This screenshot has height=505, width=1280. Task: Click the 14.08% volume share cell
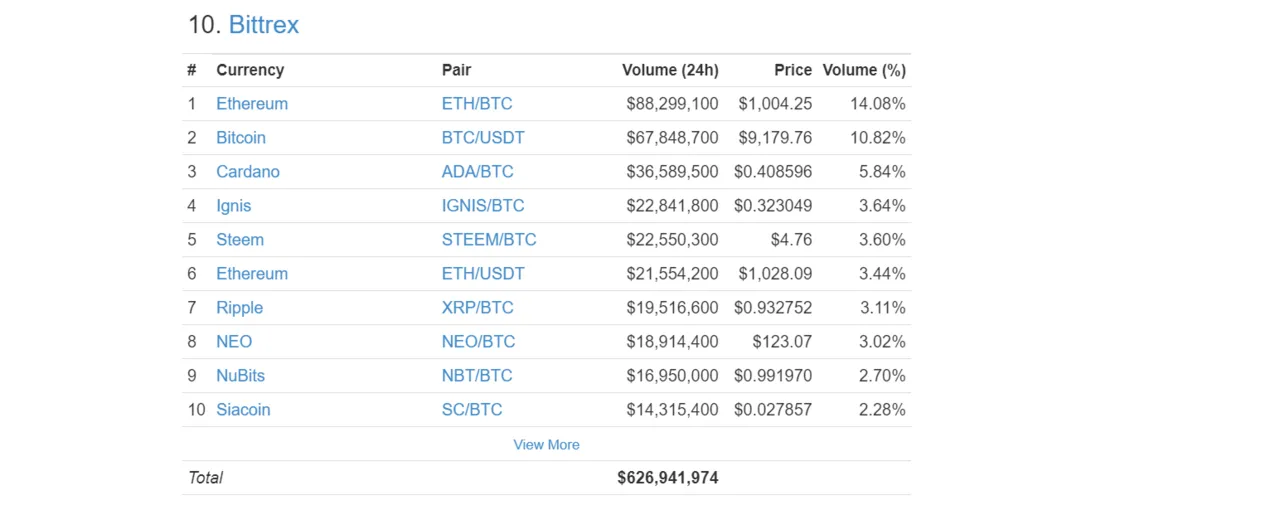pyautogui.click(x=878, y=104)
